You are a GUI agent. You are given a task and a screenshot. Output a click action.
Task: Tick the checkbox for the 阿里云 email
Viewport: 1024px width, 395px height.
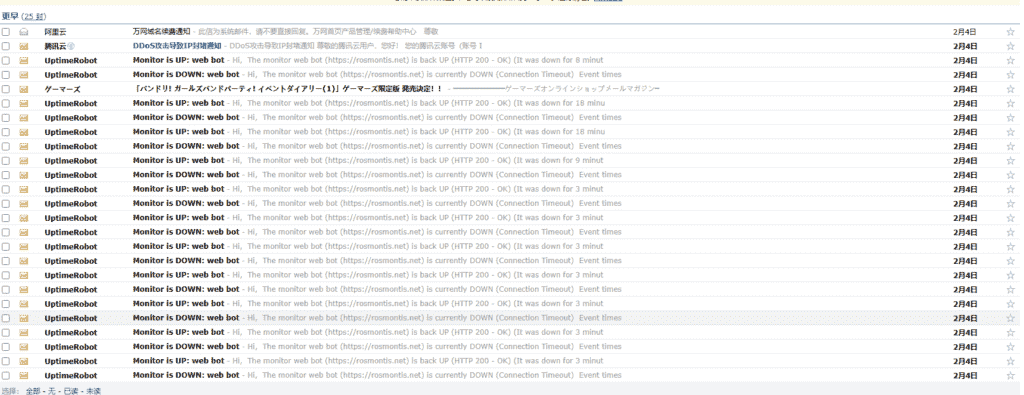(x=6, y=31)
